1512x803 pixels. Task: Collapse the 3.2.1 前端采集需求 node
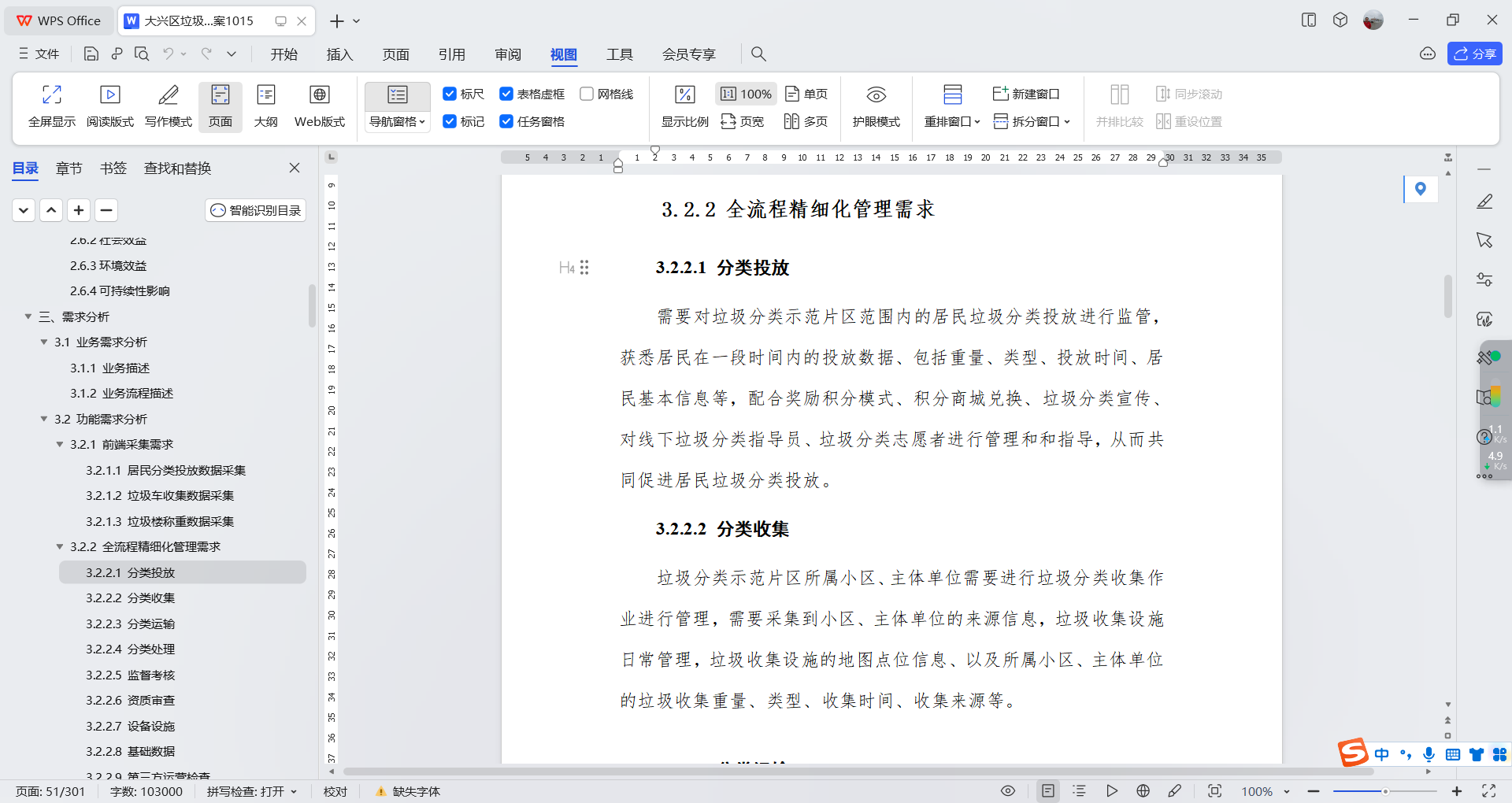(x=60, y=444)
